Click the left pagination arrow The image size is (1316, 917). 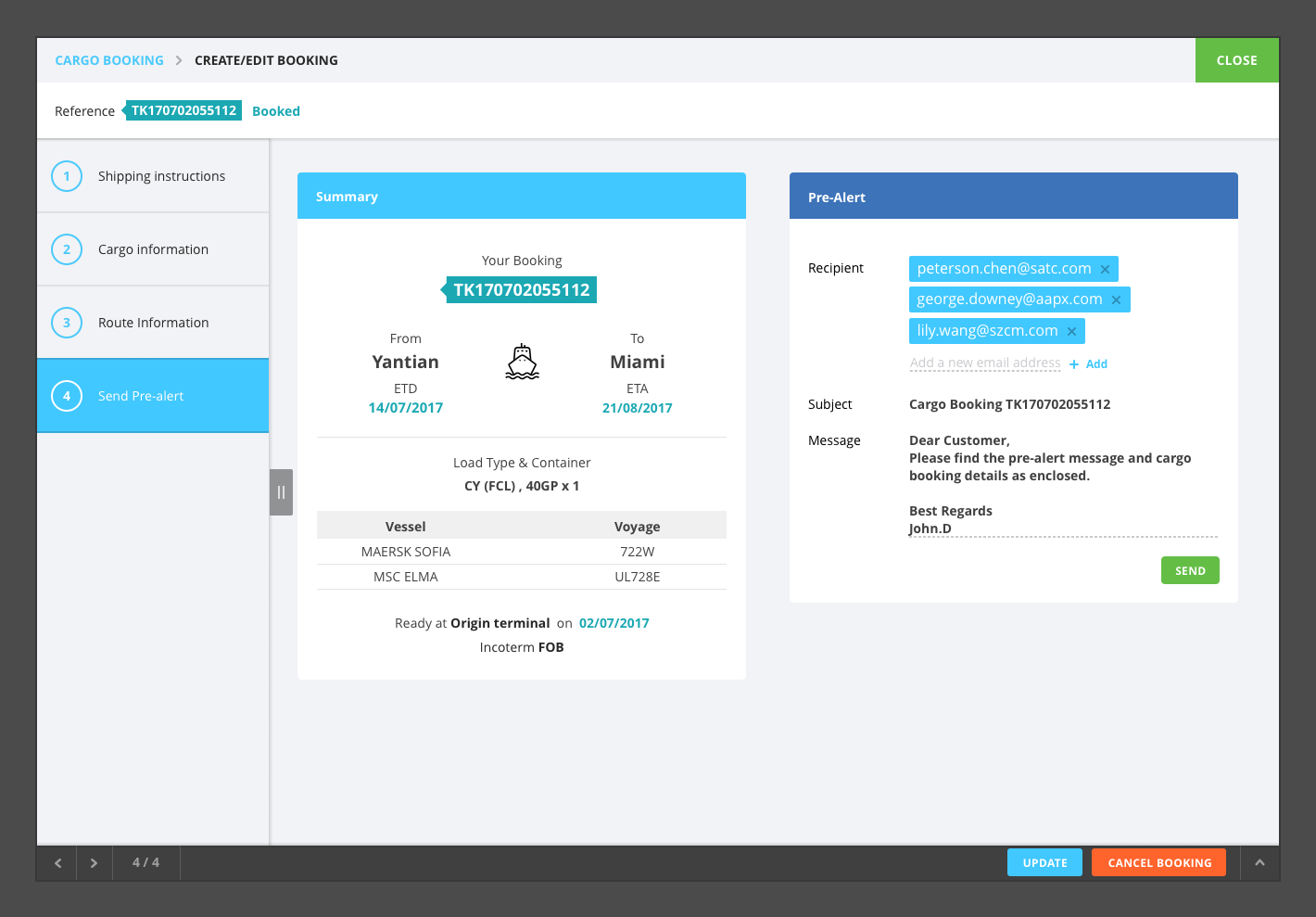click(57, 862)
